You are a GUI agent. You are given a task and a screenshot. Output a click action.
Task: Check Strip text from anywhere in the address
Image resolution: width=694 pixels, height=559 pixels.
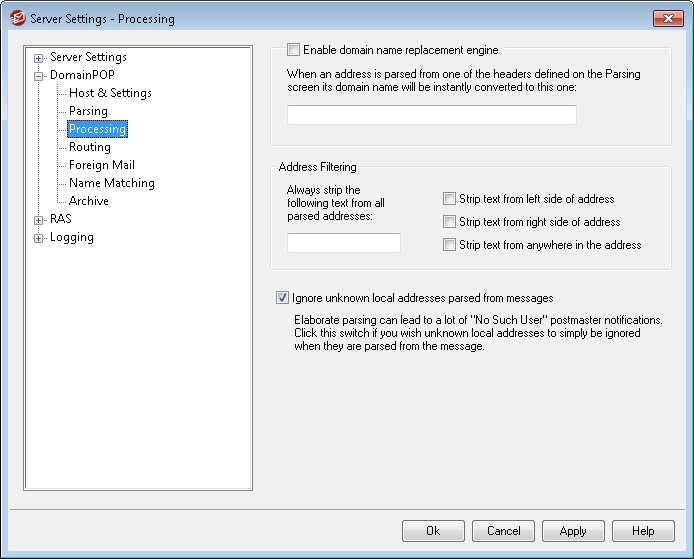(450, 245)
